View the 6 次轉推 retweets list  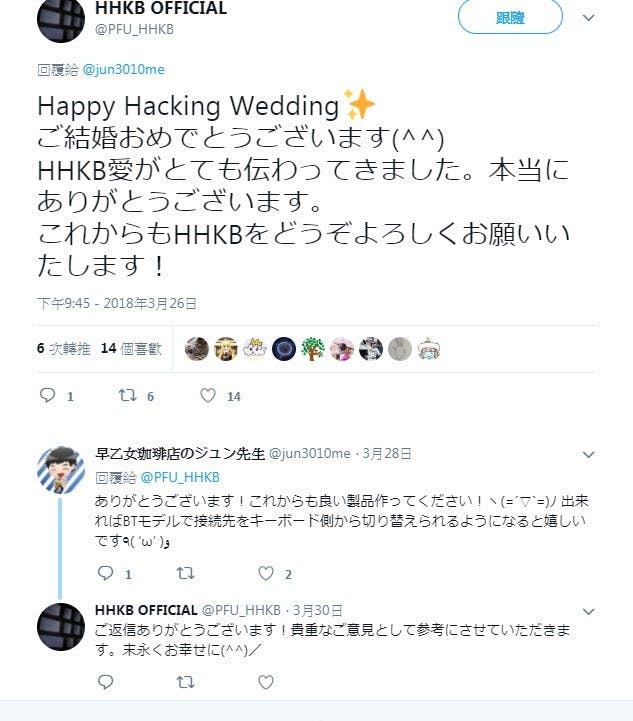coord(64,349)
